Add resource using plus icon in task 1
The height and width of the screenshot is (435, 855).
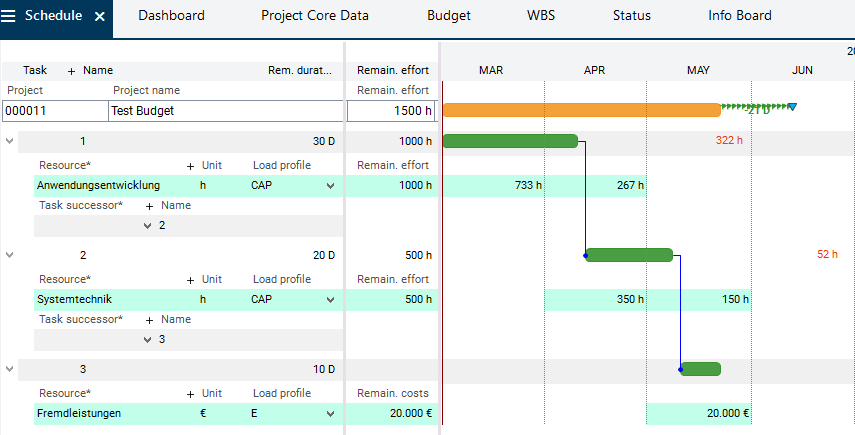click(190, 165)
